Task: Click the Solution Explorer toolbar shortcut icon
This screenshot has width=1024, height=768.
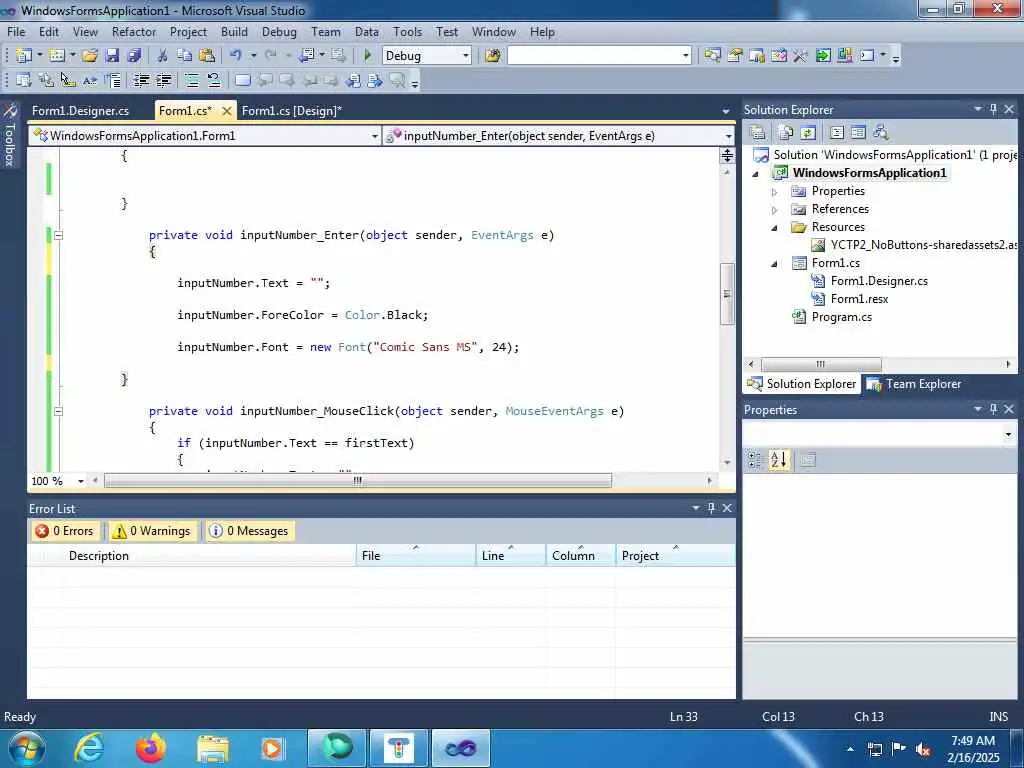Action: tap(712, 56)
